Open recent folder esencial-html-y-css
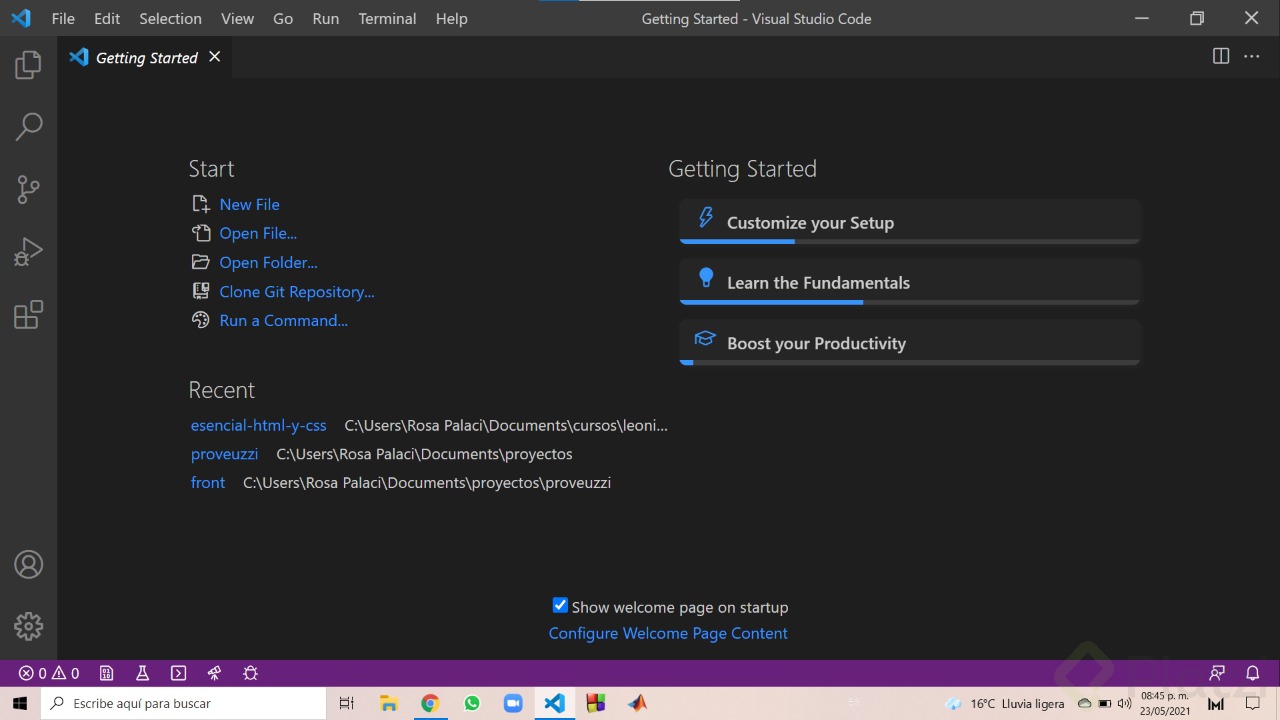Screen dimensions: 1280x720 click(259, 425)
